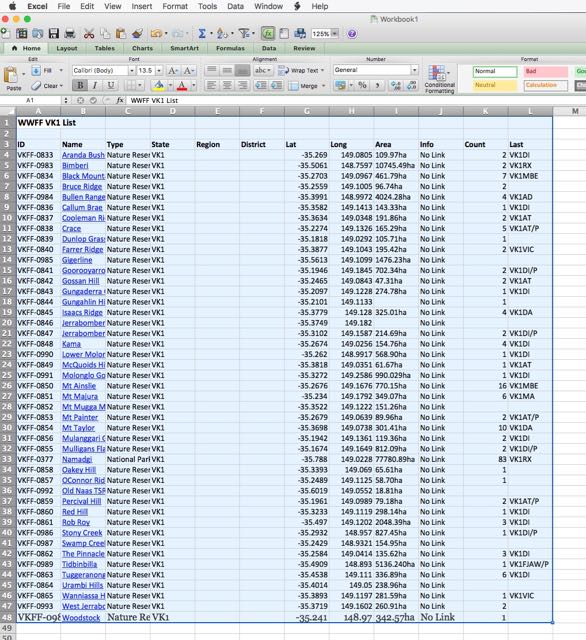Toggle Underline formatting
Viewport: 586px width, 640px height.
[x=110, y=85]
